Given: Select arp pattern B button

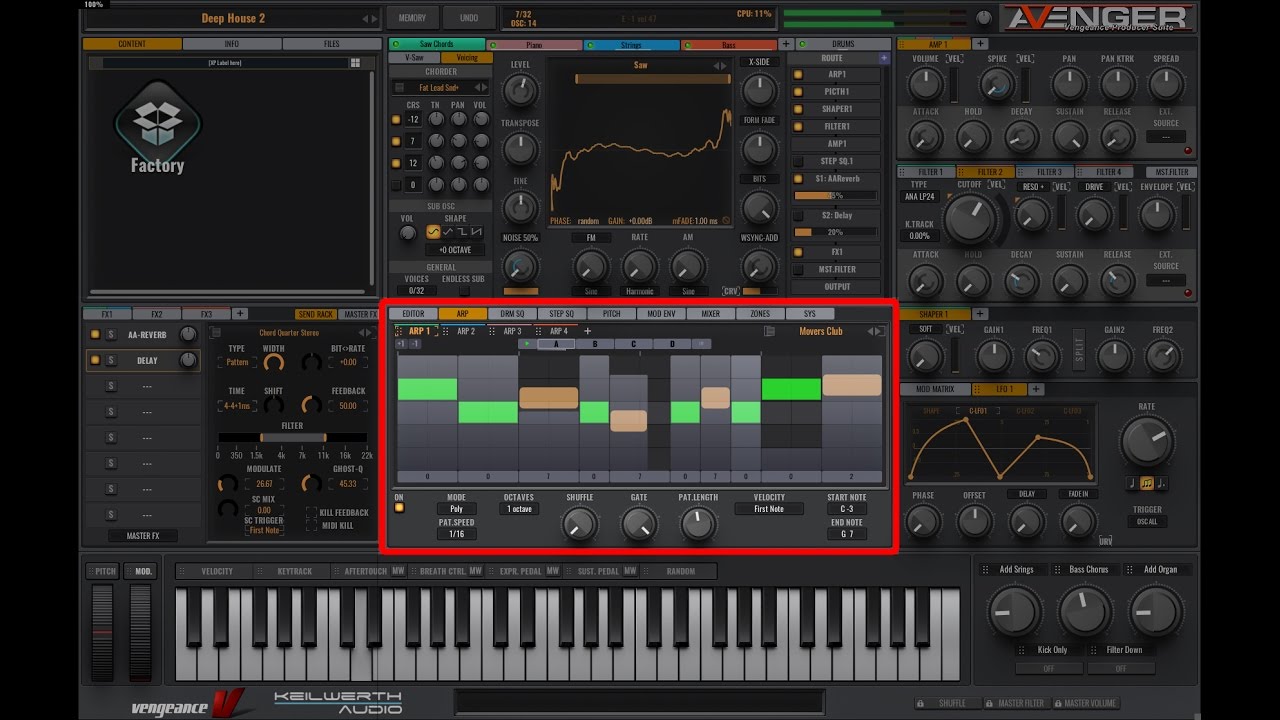Looking at the screenshot, I should click(x=595, y=344).
